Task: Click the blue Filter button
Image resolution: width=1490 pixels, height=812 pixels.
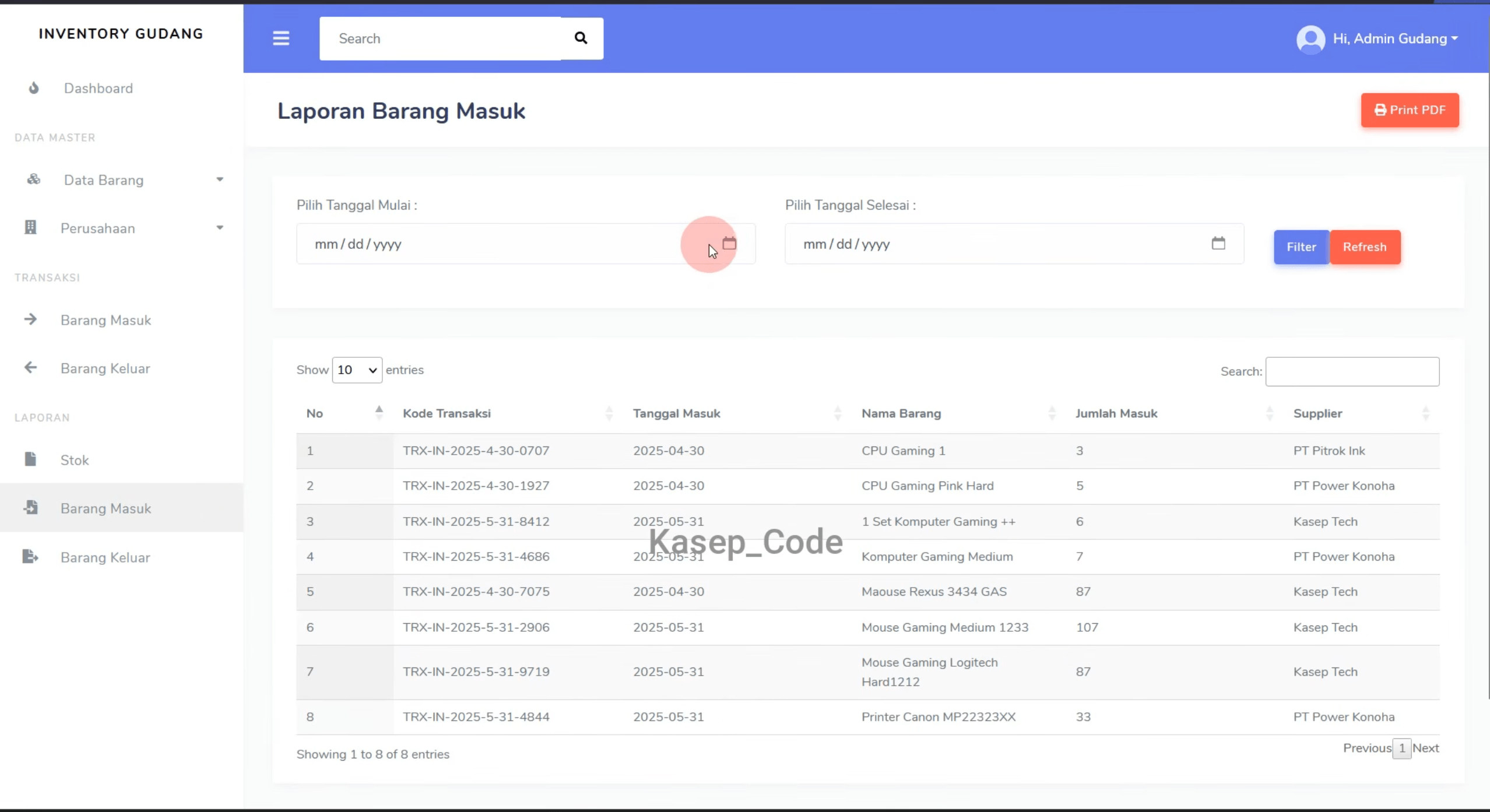Action: [x=1301, y=247]
